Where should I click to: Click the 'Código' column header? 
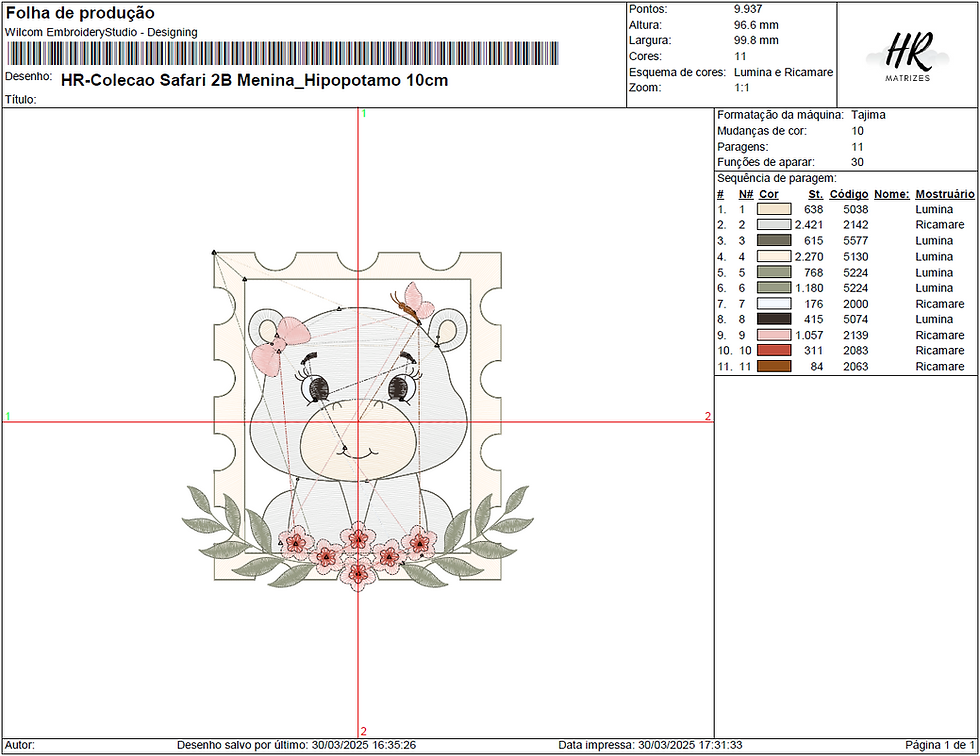tap(849, 194)
